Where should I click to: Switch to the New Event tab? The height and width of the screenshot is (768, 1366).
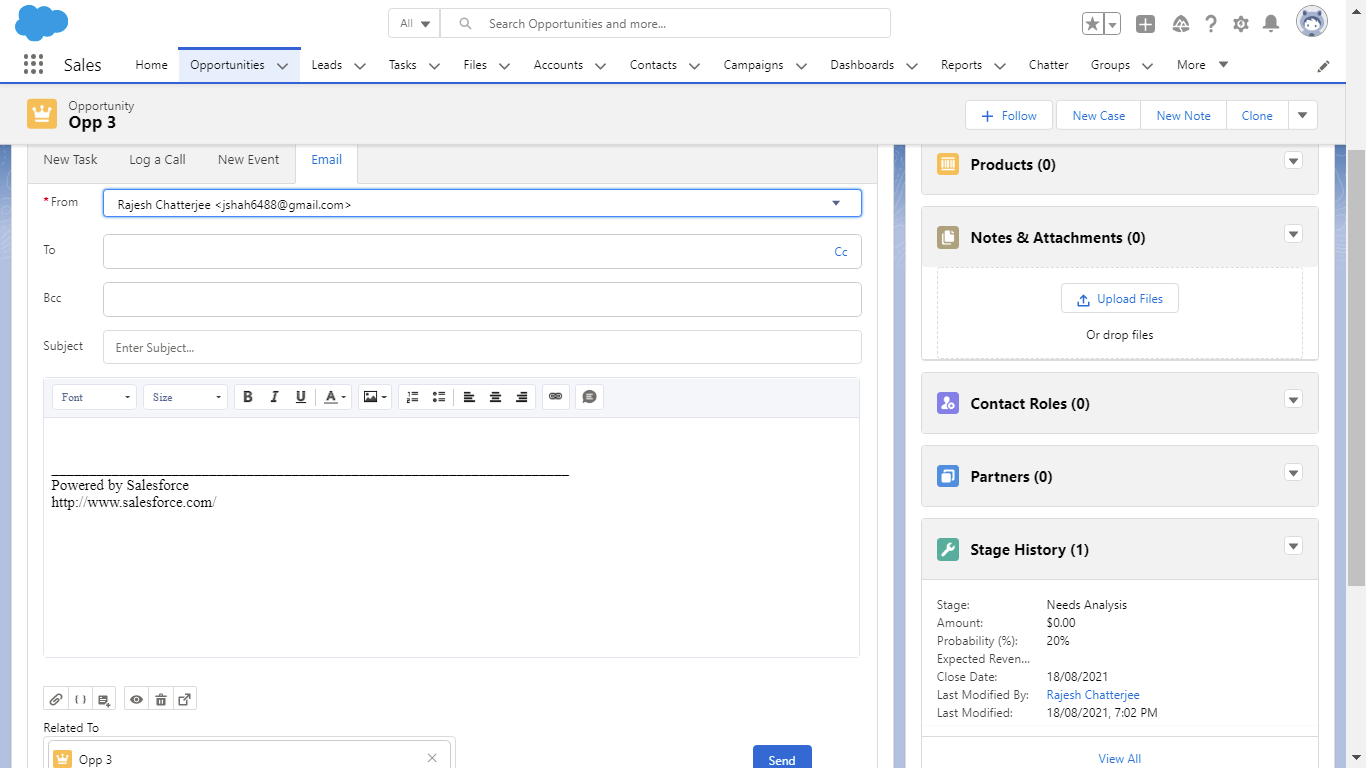249,159
